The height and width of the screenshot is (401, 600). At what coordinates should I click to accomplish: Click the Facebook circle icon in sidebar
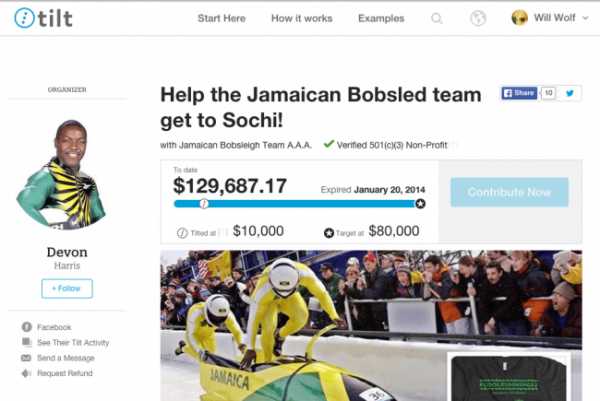pyautogui.click(x=26, y=327)
